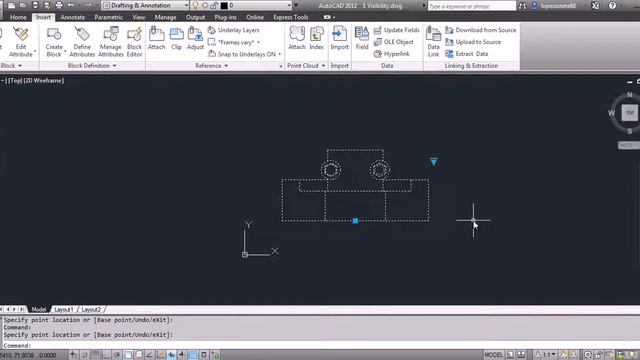Switch to the Annotate ribbon tab
This screenshot has width=640, height=360.
coord(73,17)
